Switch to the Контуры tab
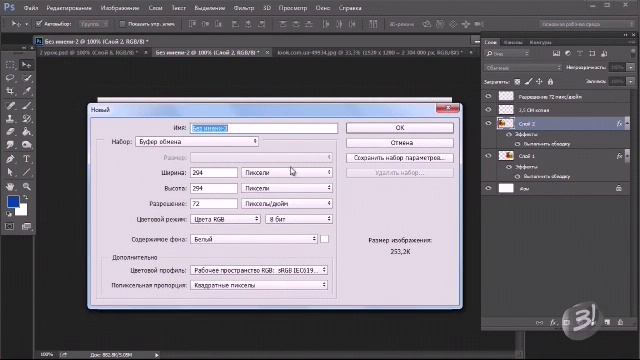Viewport: 640px width, 360px height. pos(540,42)
